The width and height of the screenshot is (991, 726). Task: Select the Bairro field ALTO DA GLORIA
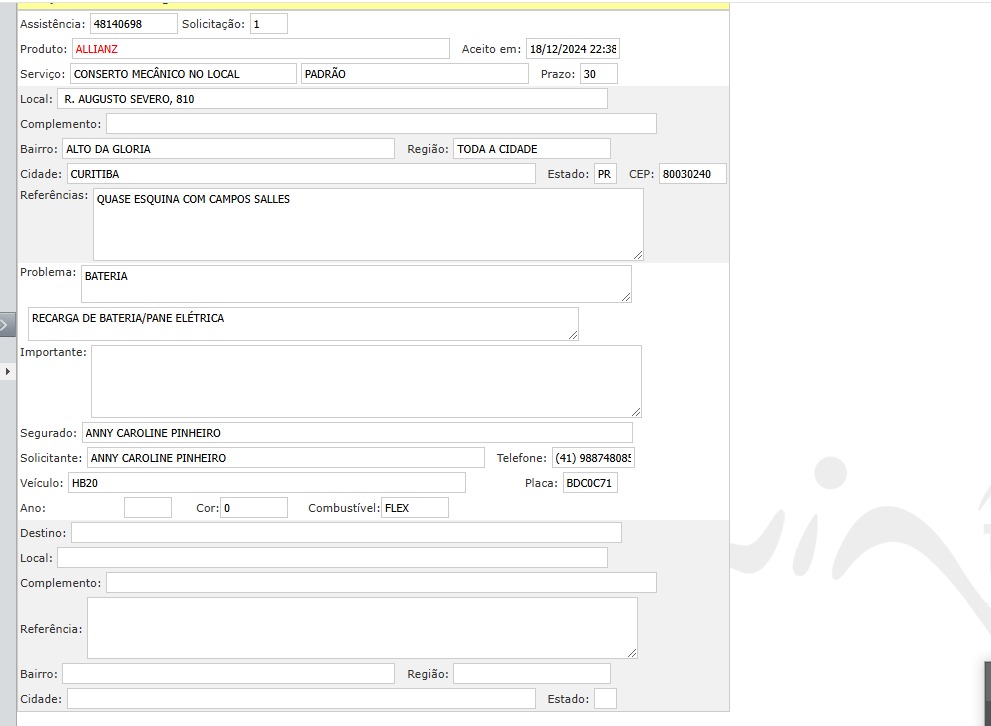coord(228,149)
